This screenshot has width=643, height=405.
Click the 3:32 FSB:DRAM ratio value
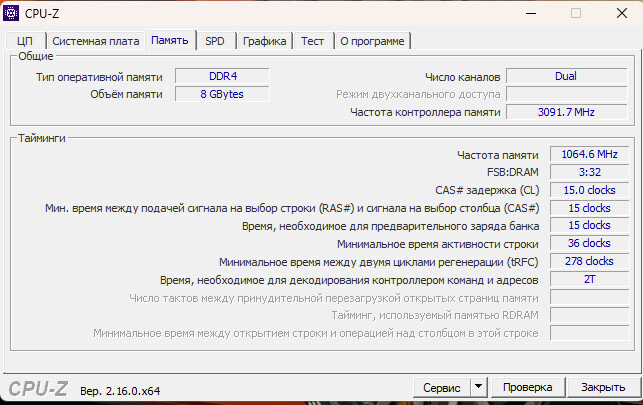pos(589,172)
